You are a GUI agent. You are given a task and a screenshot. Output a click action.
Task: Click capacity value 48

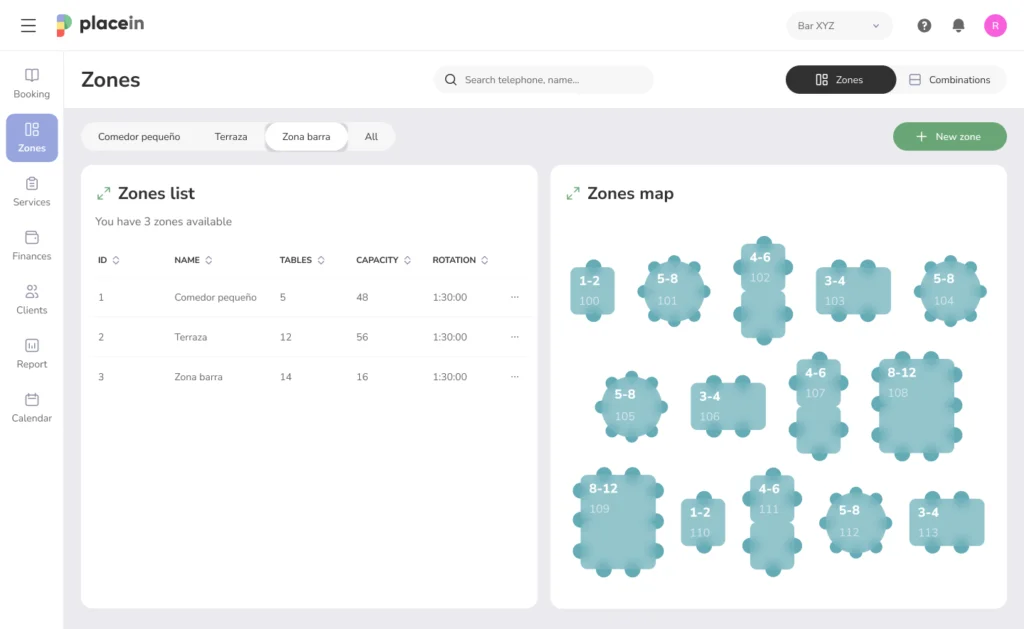click(x=362, y=297)
